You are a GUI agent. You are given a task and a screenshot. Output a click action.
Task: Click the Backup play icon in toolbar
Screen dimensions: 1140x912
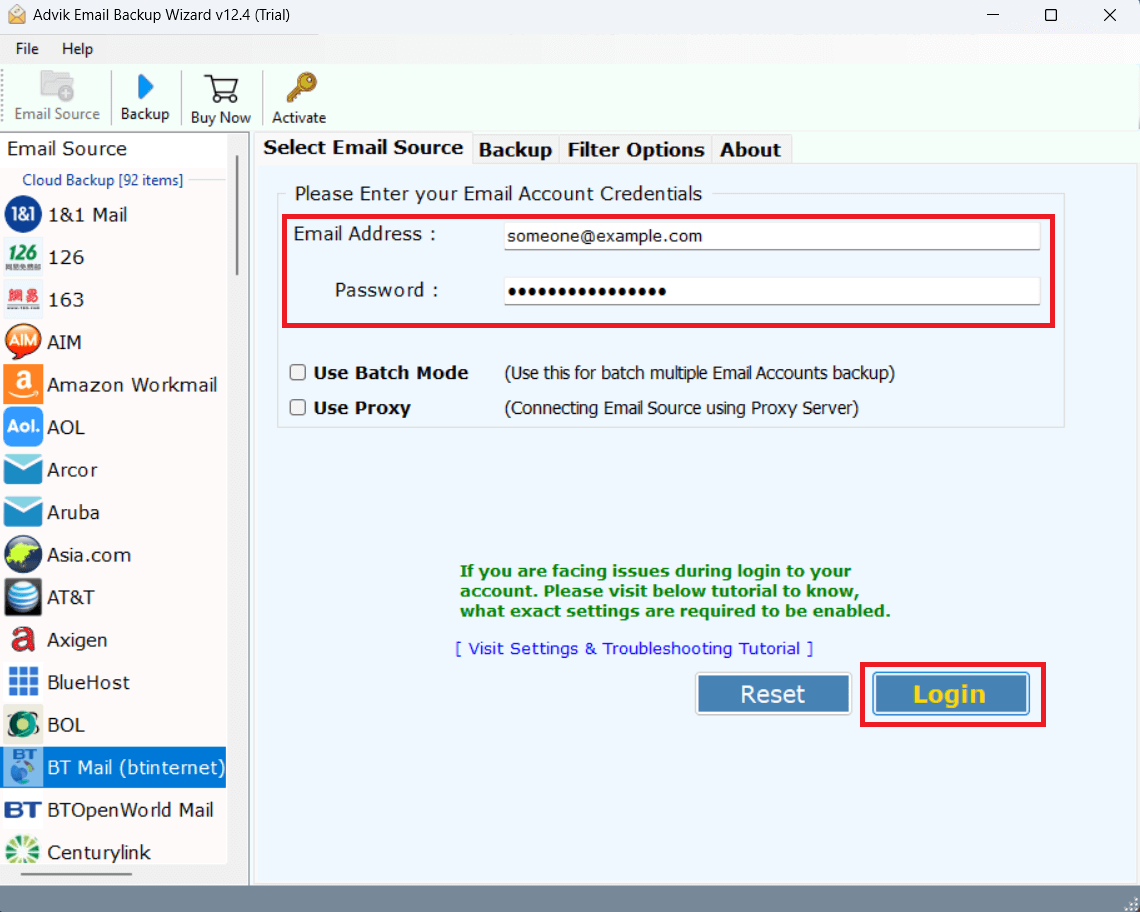(x=145, y=87)
